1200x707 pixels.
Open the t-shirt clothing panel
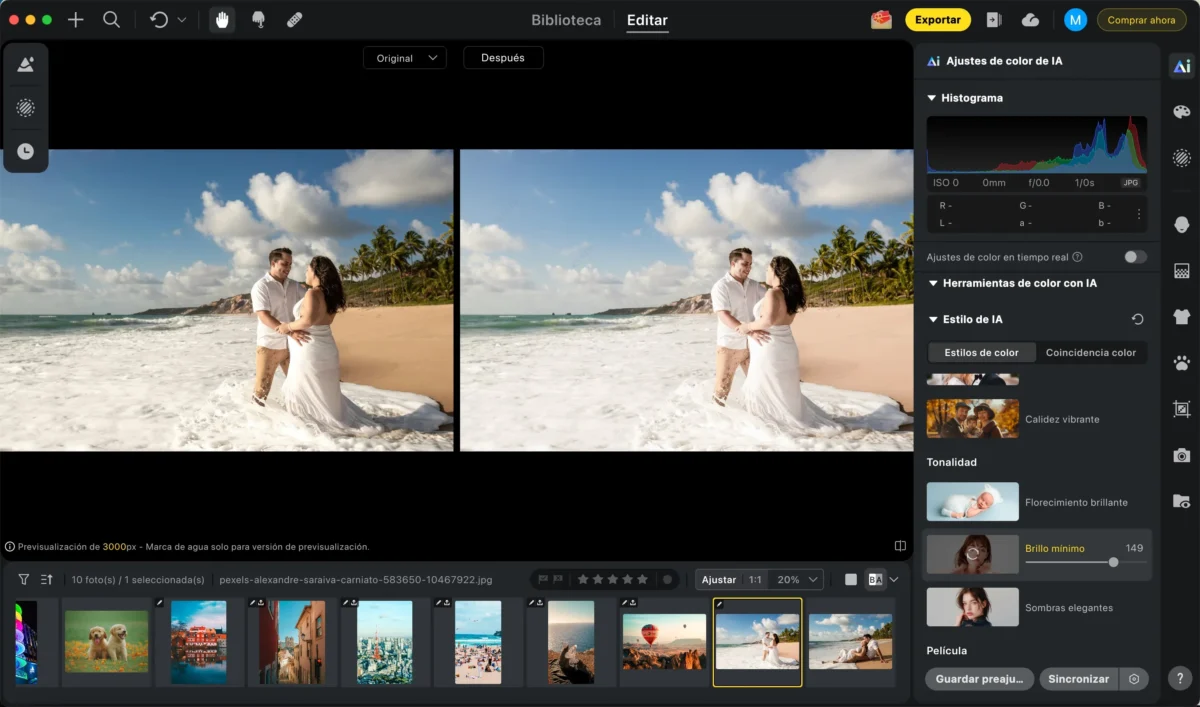1181,317
